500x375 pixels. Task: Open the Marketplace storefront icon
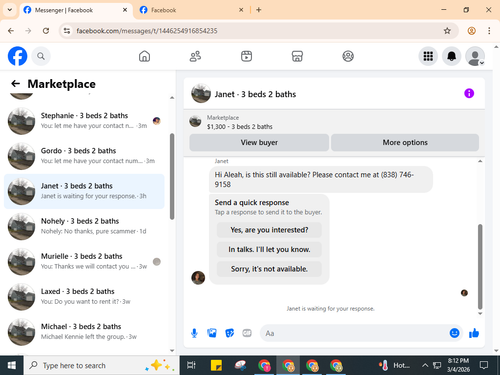tap(297, 56)
